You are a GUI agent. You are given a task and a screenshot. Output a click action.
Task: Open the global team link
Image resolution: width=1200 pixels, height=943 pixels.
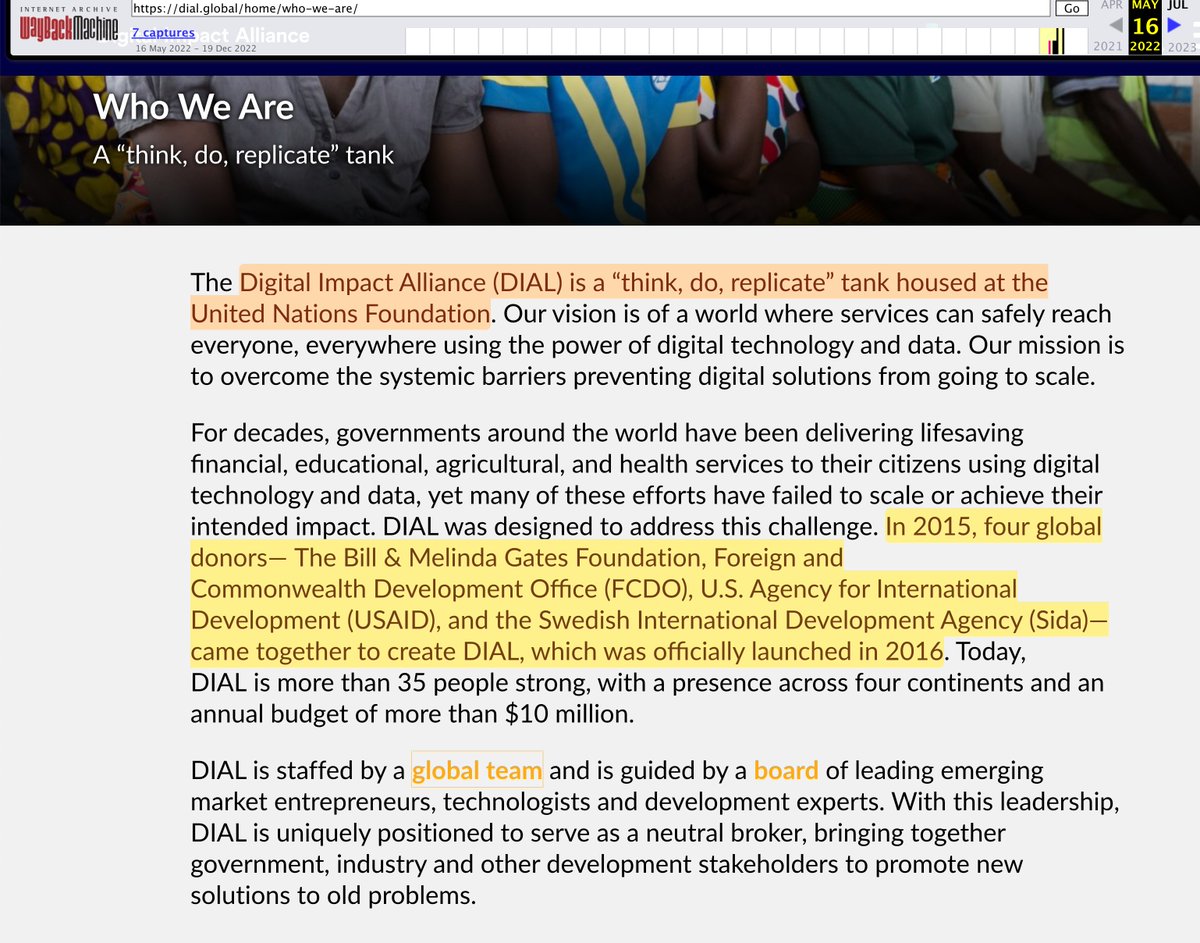click(477, 771)
